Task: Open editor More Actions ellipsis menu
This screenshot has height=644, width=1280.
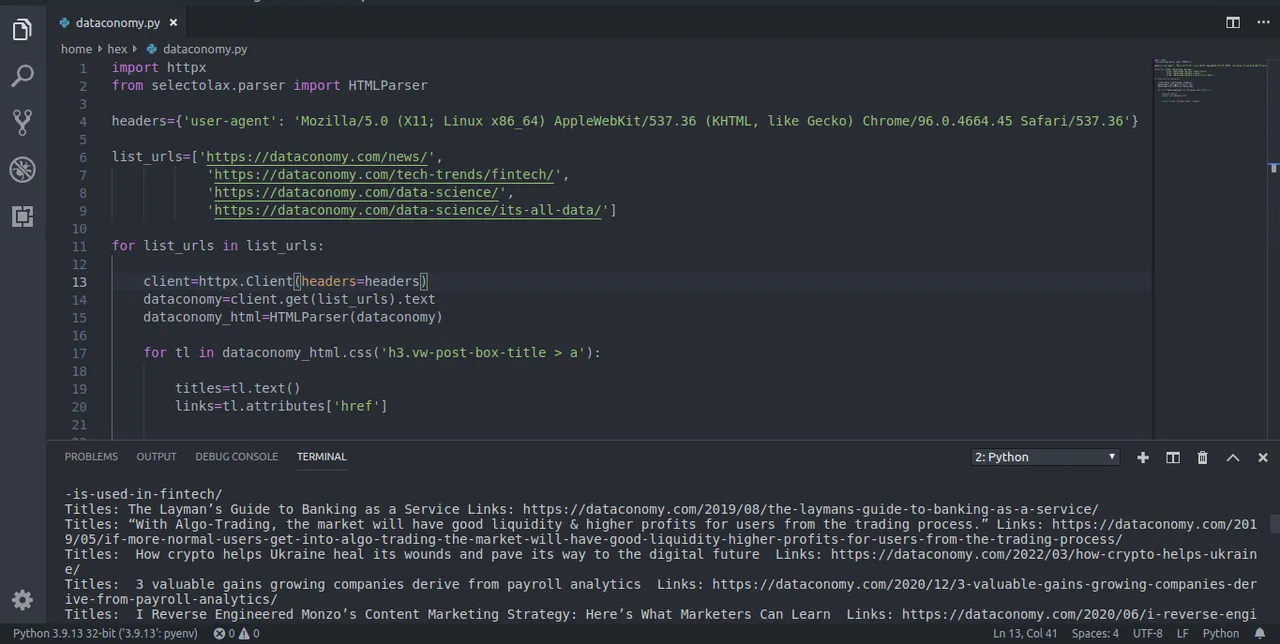Action: click(1262, 22)
